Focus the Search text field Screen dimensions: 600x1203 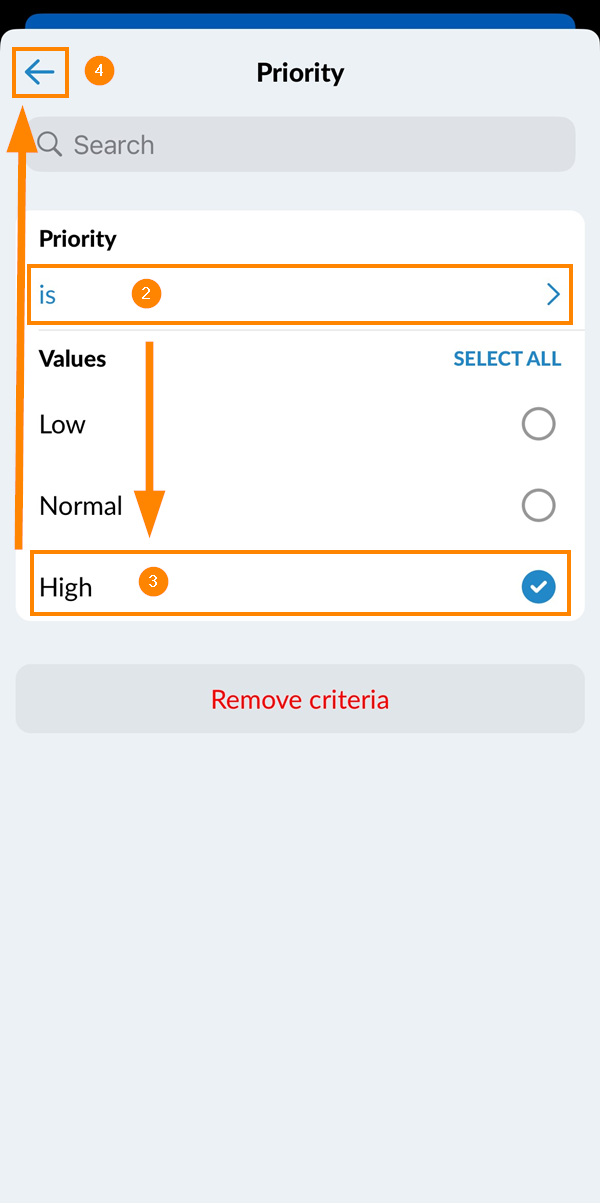pyautogui.click(x=310, y=145)
